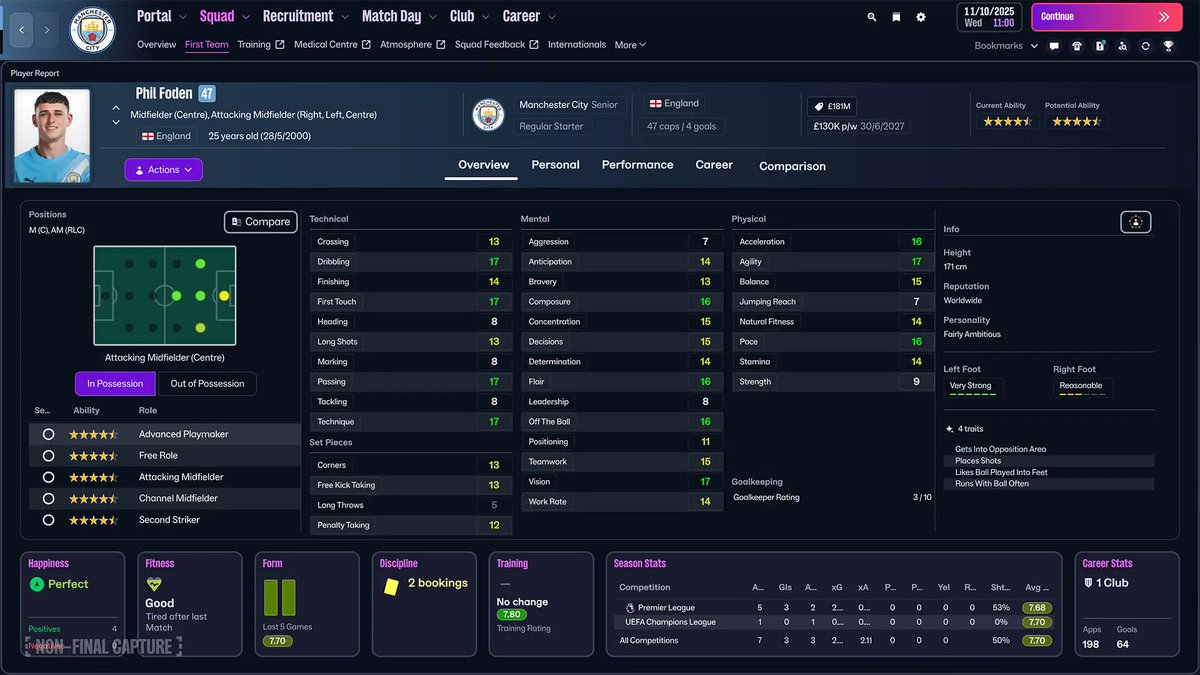Open the More submenu dropdown
The image size is (1200, 675).
pyautogui.click(x=630, y=45)
